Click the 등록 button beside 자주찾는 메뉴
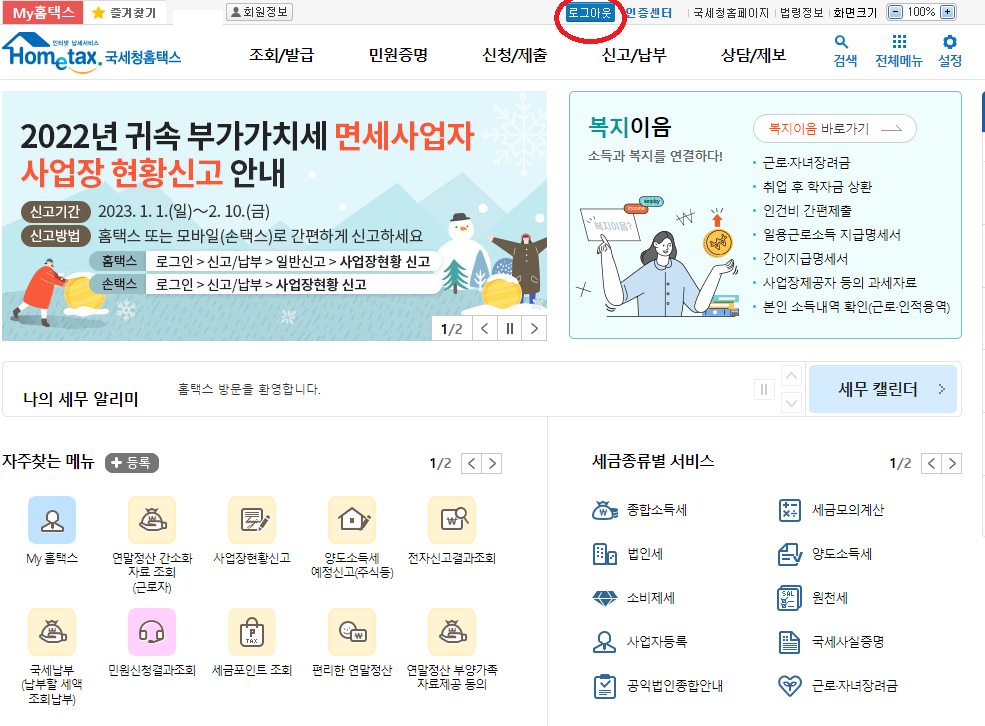 [x=131, y=463]
